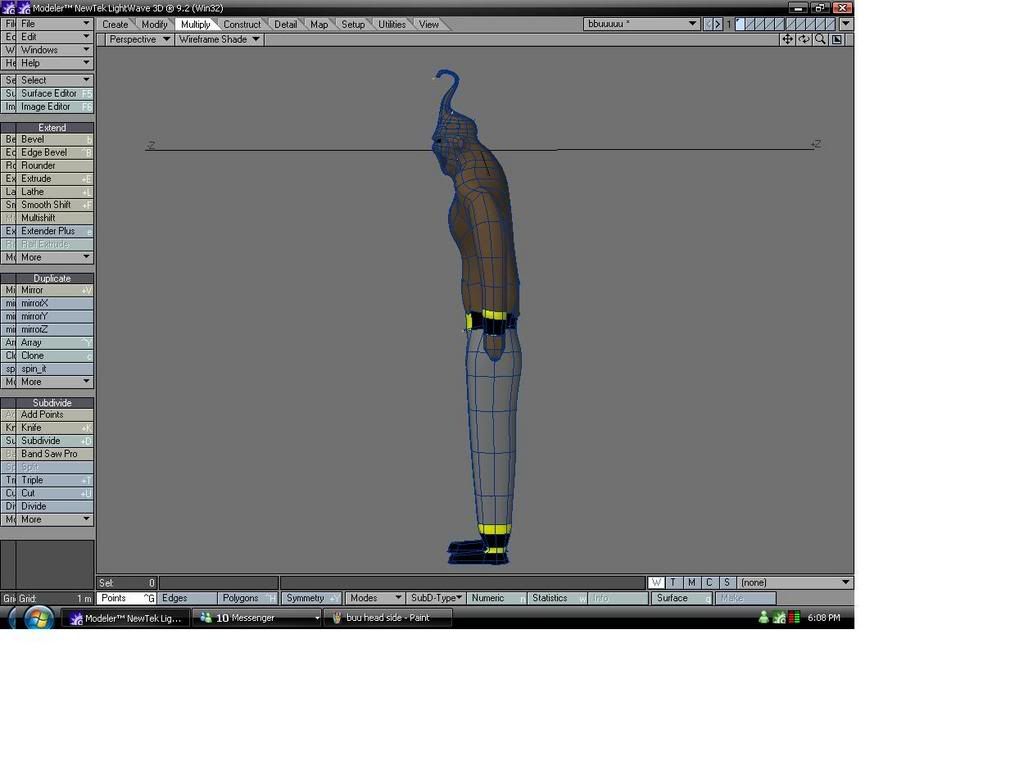Open the bbuuuuu object dropdown
This screenshot has height=770, width=1024.
pos(641,24)
